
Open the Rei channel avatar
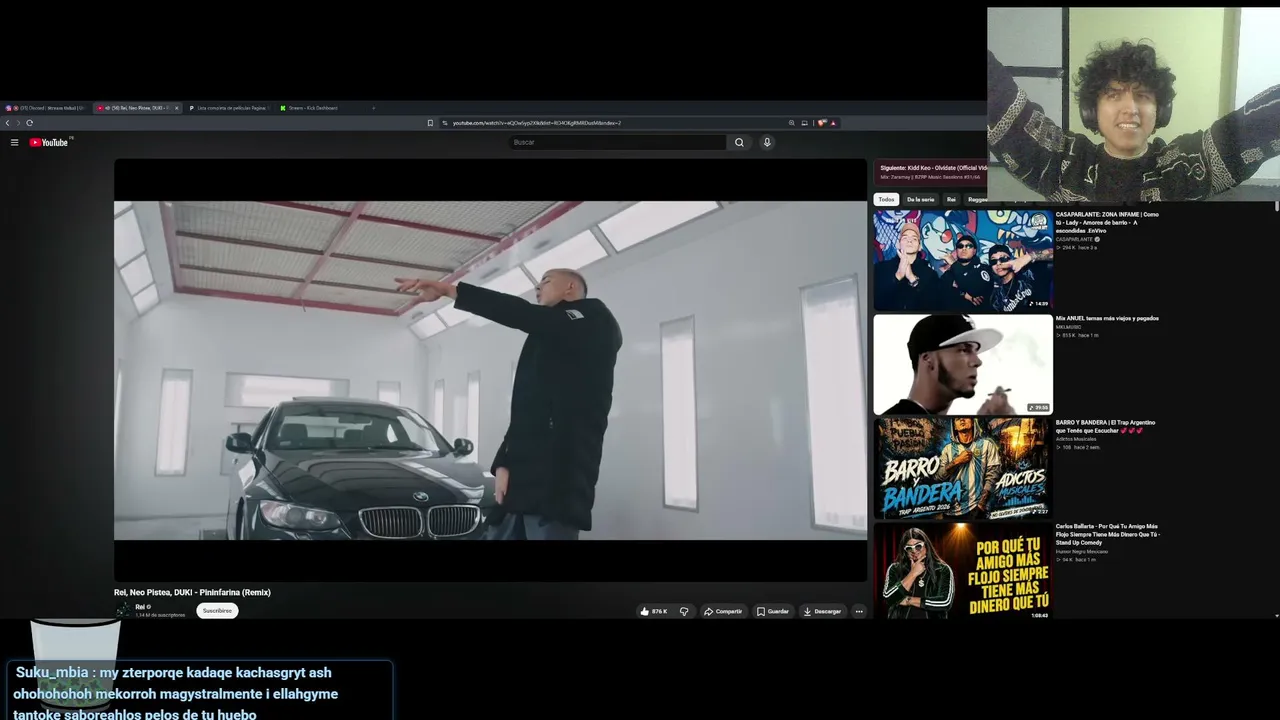click(x=122, y=610)
